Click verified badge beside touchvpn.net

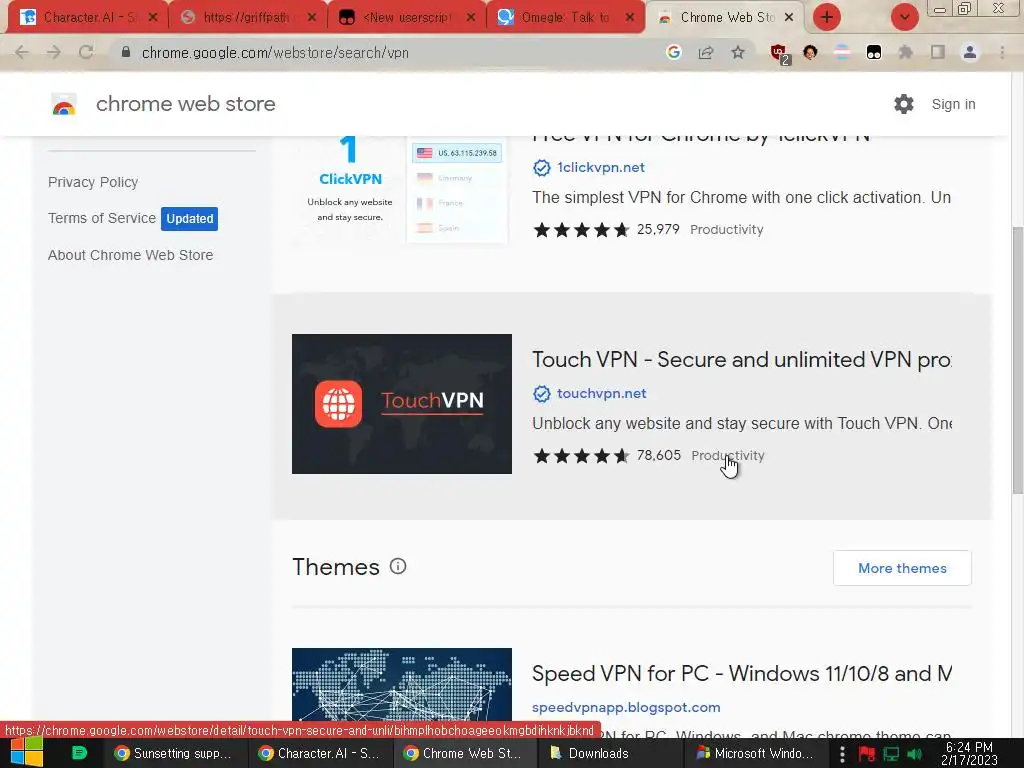coord(541,394)
